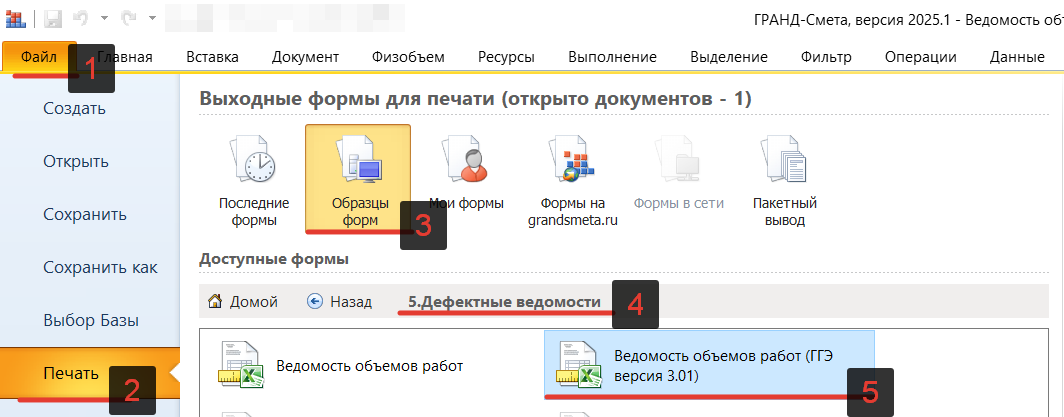Click the 5.Дефектные ведомости breadcrumb
Viewport: 1064px width, 417px height.
pyautogui.click(x=504, y=302)
